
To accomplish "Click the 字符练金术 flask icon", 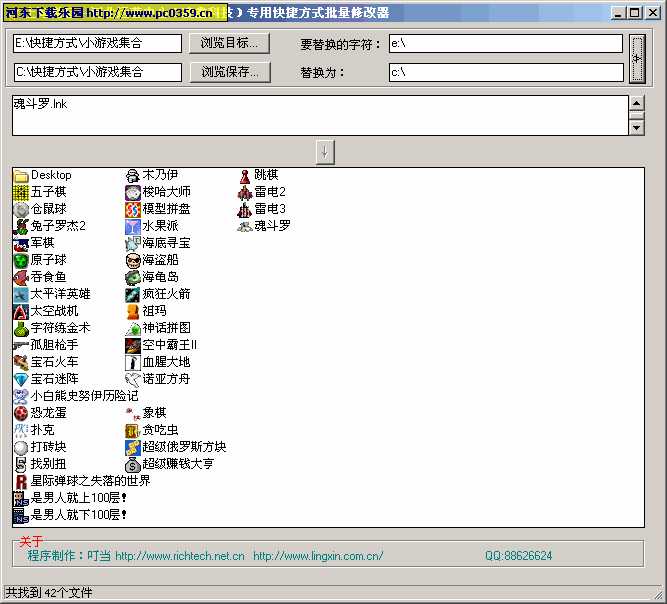I will click(x=21, y=328).
